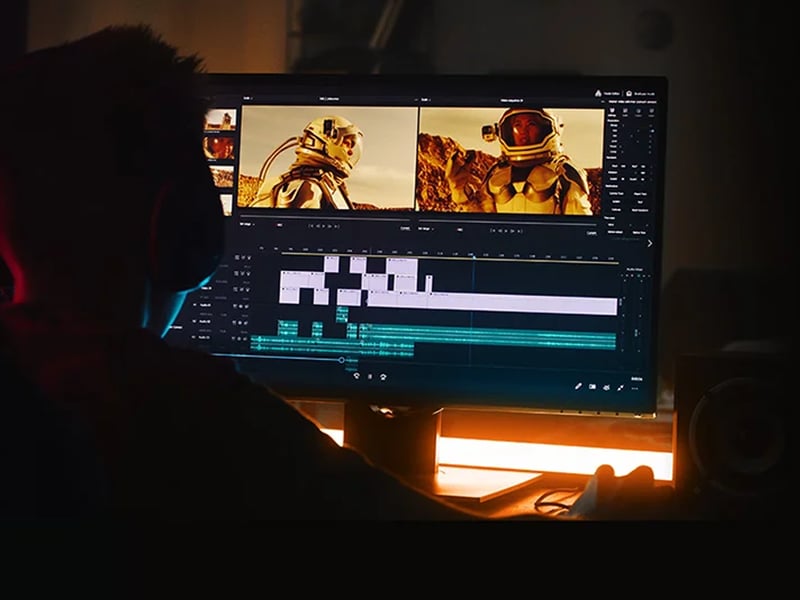Screen dimensions: 800x600
Task: Open the first clip thumbnail in media bin
Action: pos(220,119)
